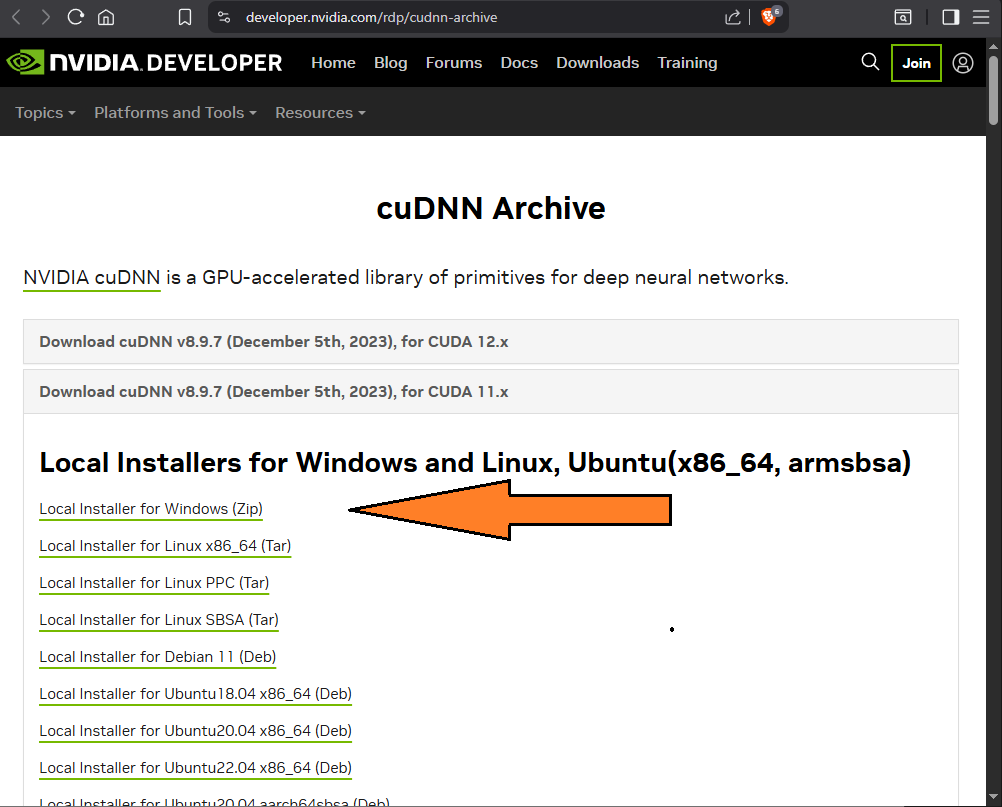The height and width of the screenshot is (807, 1002).
Task: Click the Join button
Action: (916, 63)
